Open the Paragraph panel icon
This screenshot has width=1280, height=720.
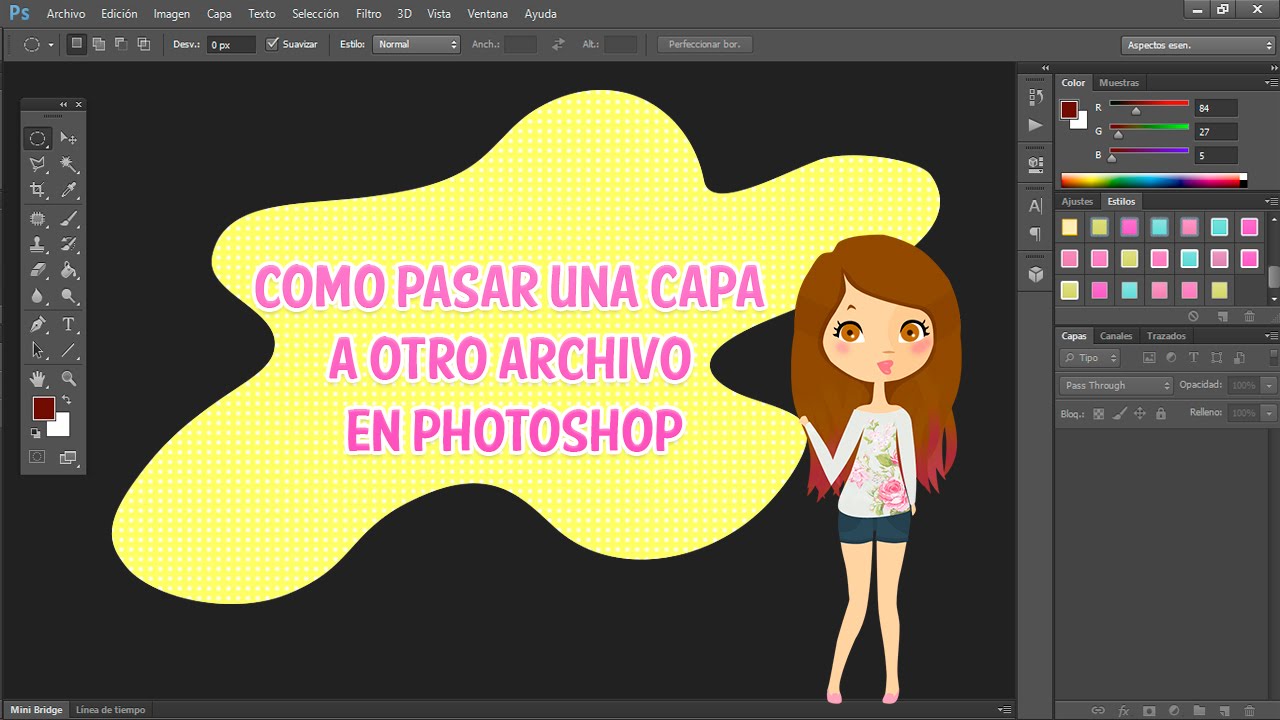[x=1035, y=234]
